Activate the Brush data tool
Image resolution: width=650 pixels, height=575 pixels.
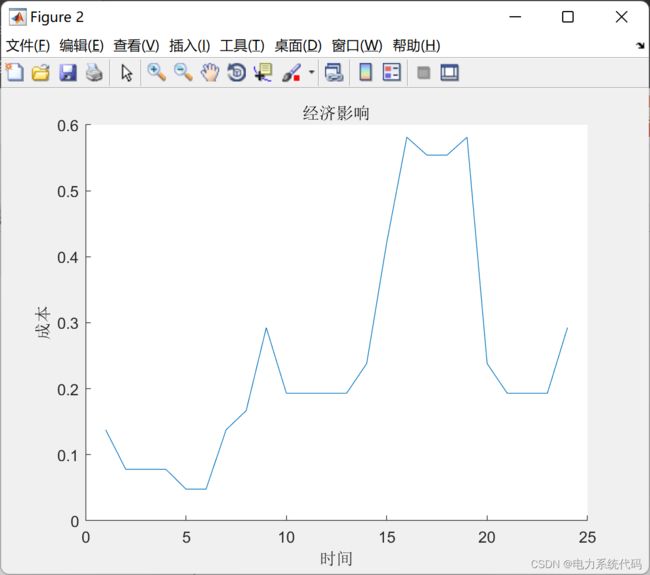[291, 73]
